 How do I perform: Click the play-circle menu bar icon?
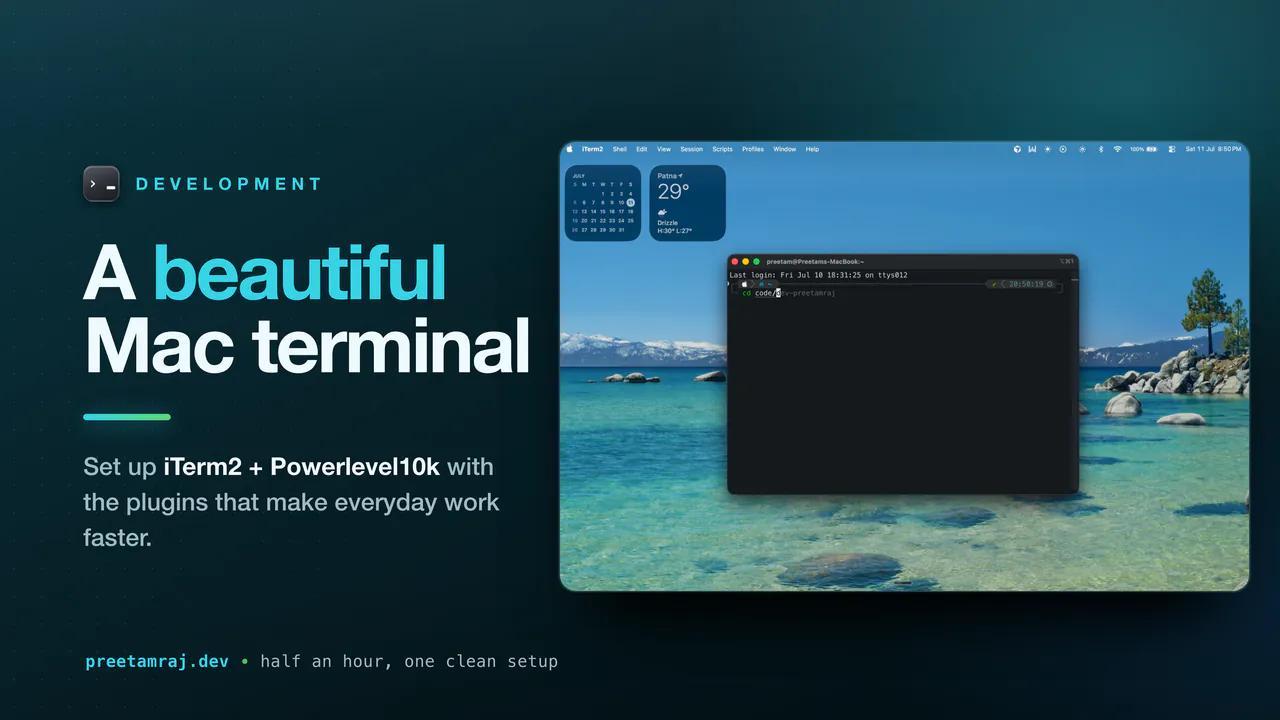[1063, 149]
